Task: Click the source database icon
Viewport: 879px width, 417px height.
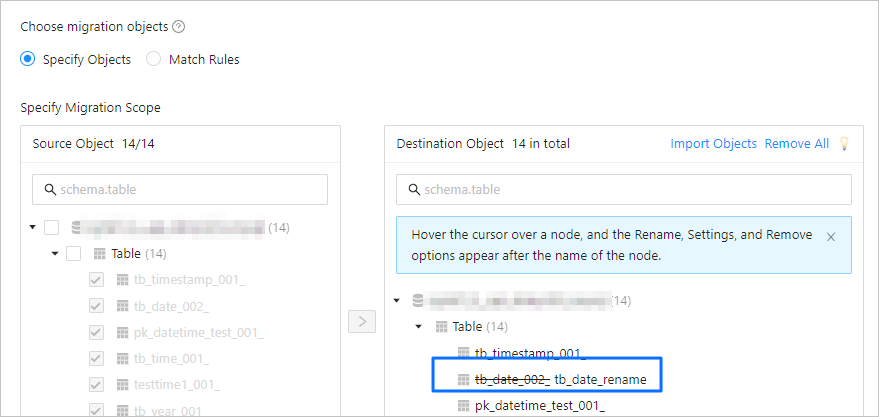Action: coord(76,228)
